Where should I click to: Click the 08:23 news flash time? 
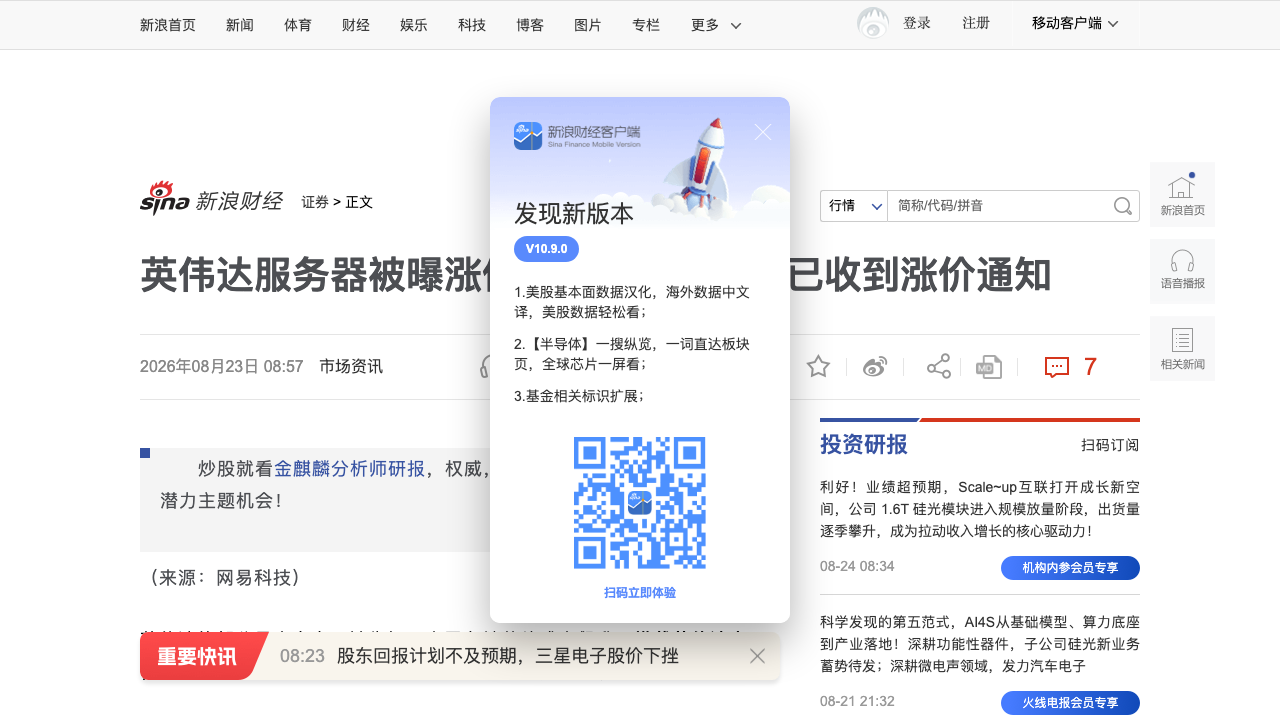click(x=302, y=656)
